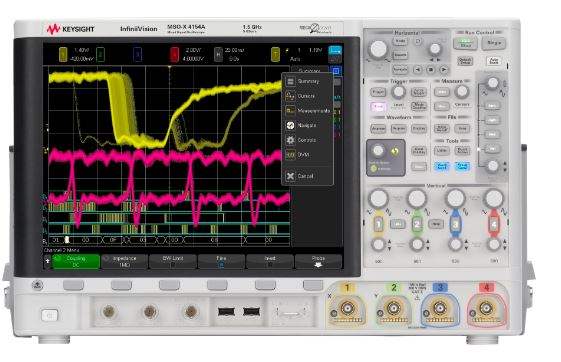Push the Force Trigger key
This screenshot has height=362, width=561.
(419, 92)
